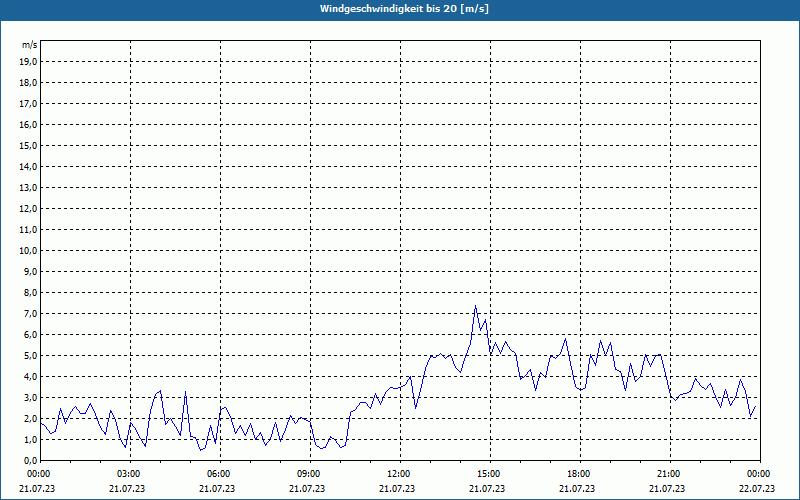Click the '8,0' y-axis label
Screen dimensions: 800x500
pos(31,293)
